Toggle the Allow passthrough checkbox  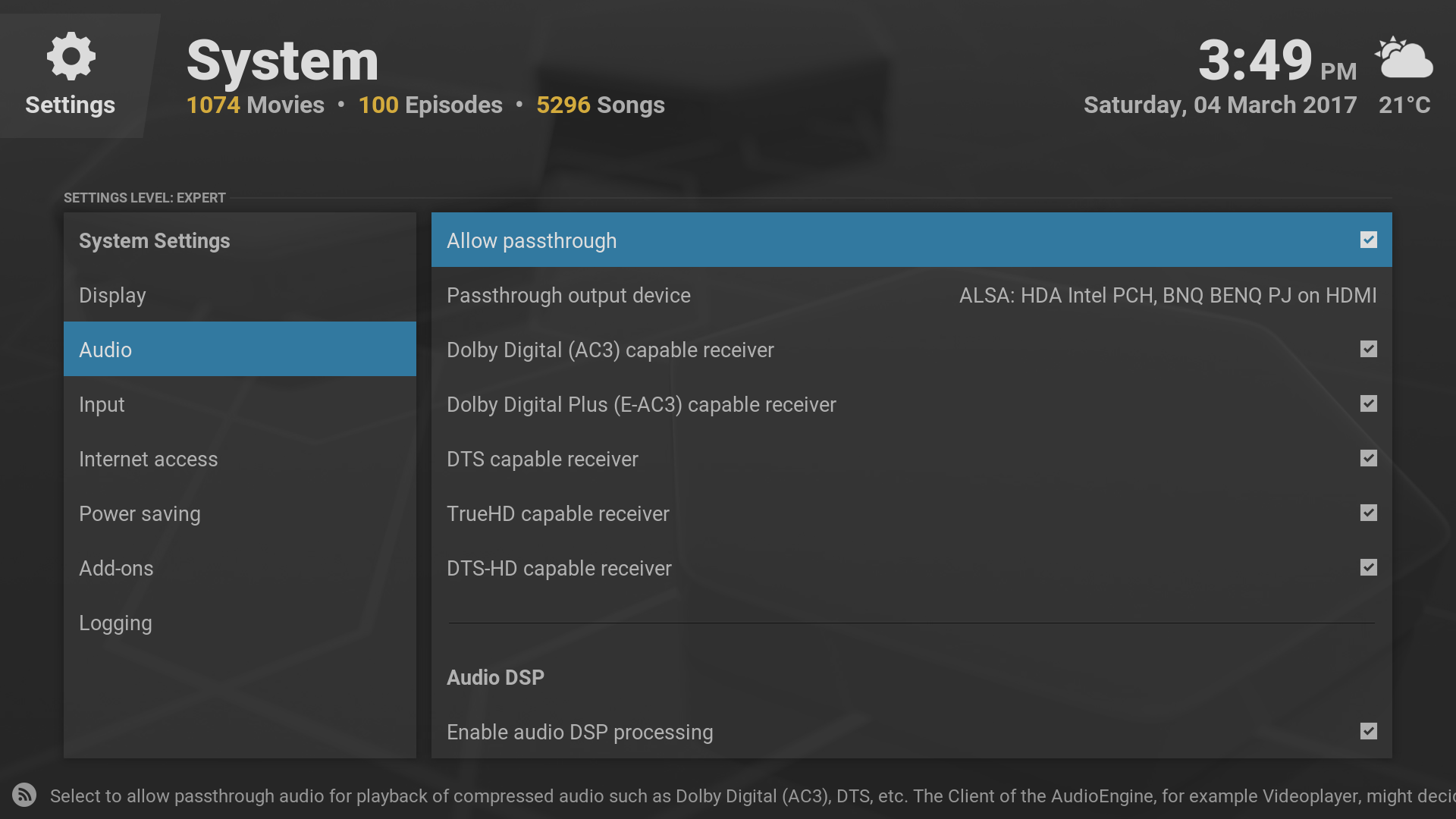[x=1368, y=240]
